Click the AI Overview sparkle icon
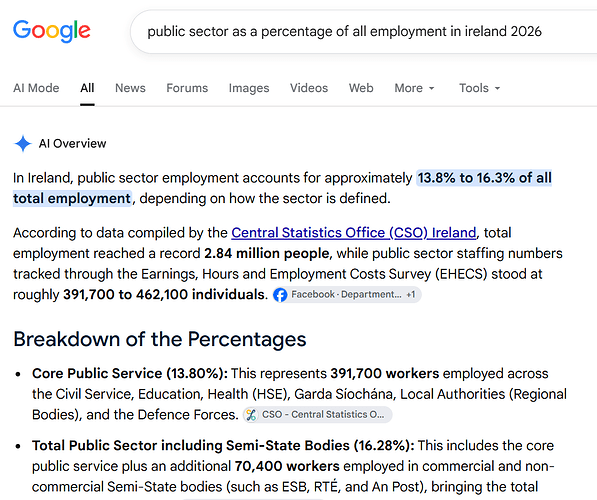 (23, 144)
